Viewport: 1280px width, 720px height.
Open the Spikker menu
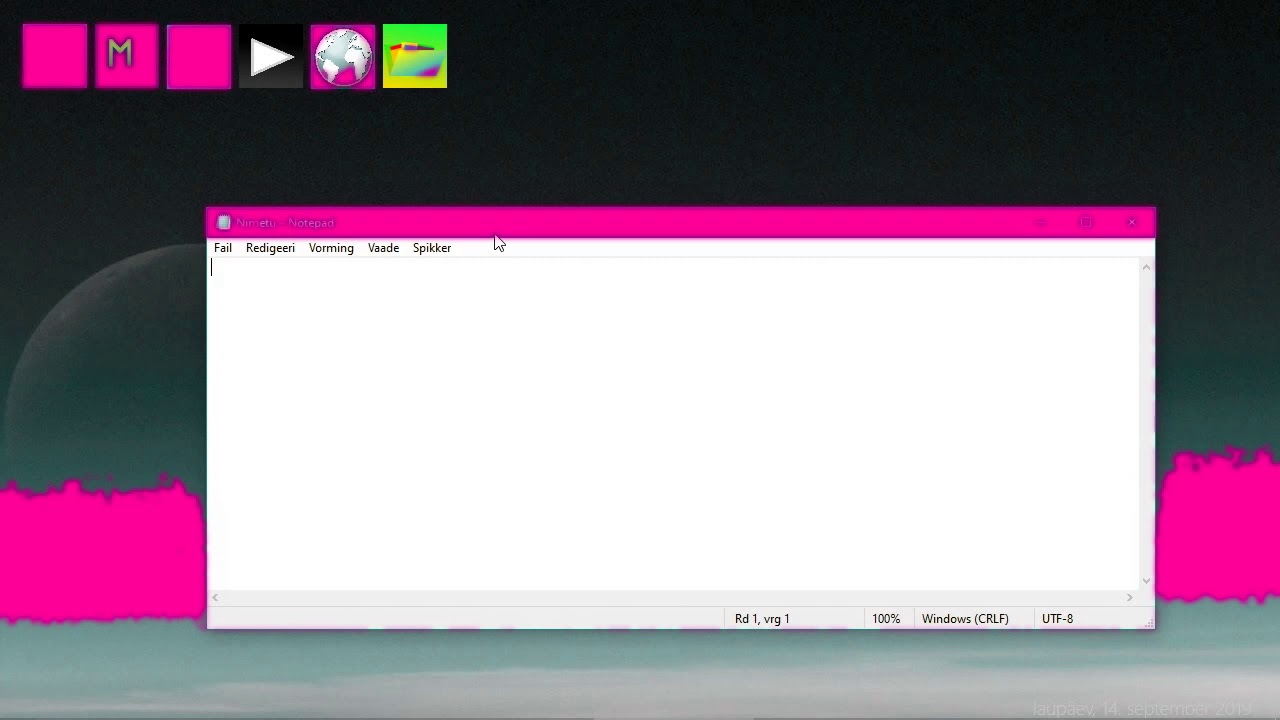432,248
